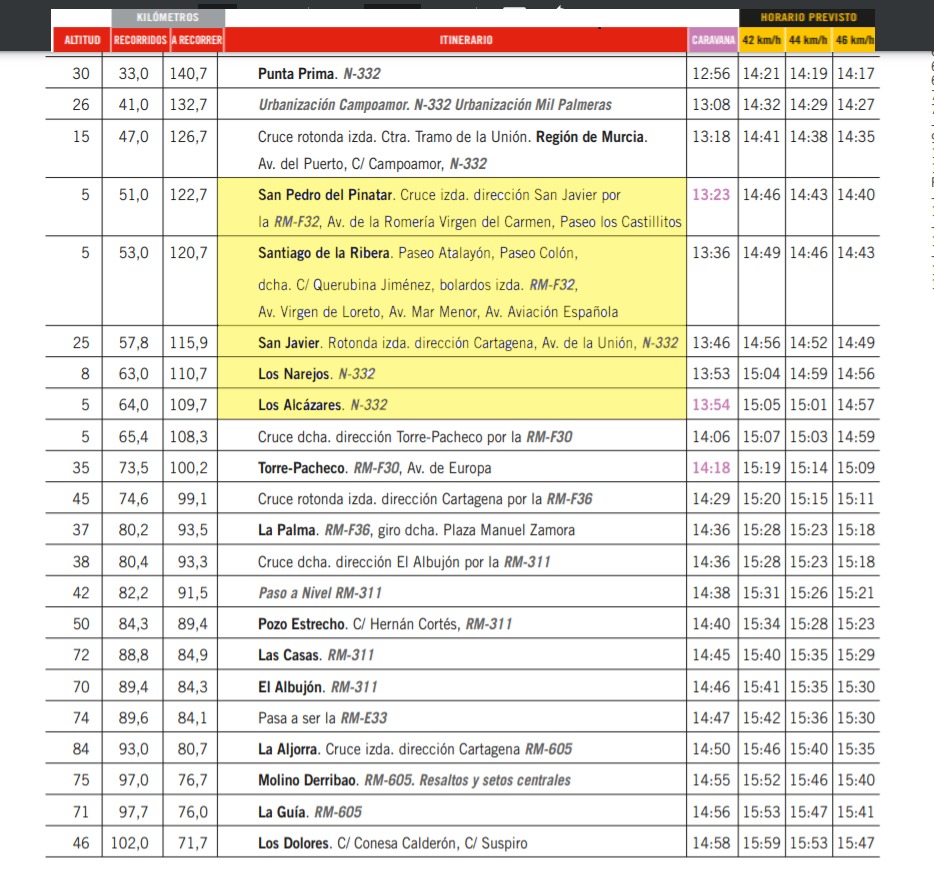Click the 46 km/h column header
This screenshot has width=934, height=884.
[854, 40]
